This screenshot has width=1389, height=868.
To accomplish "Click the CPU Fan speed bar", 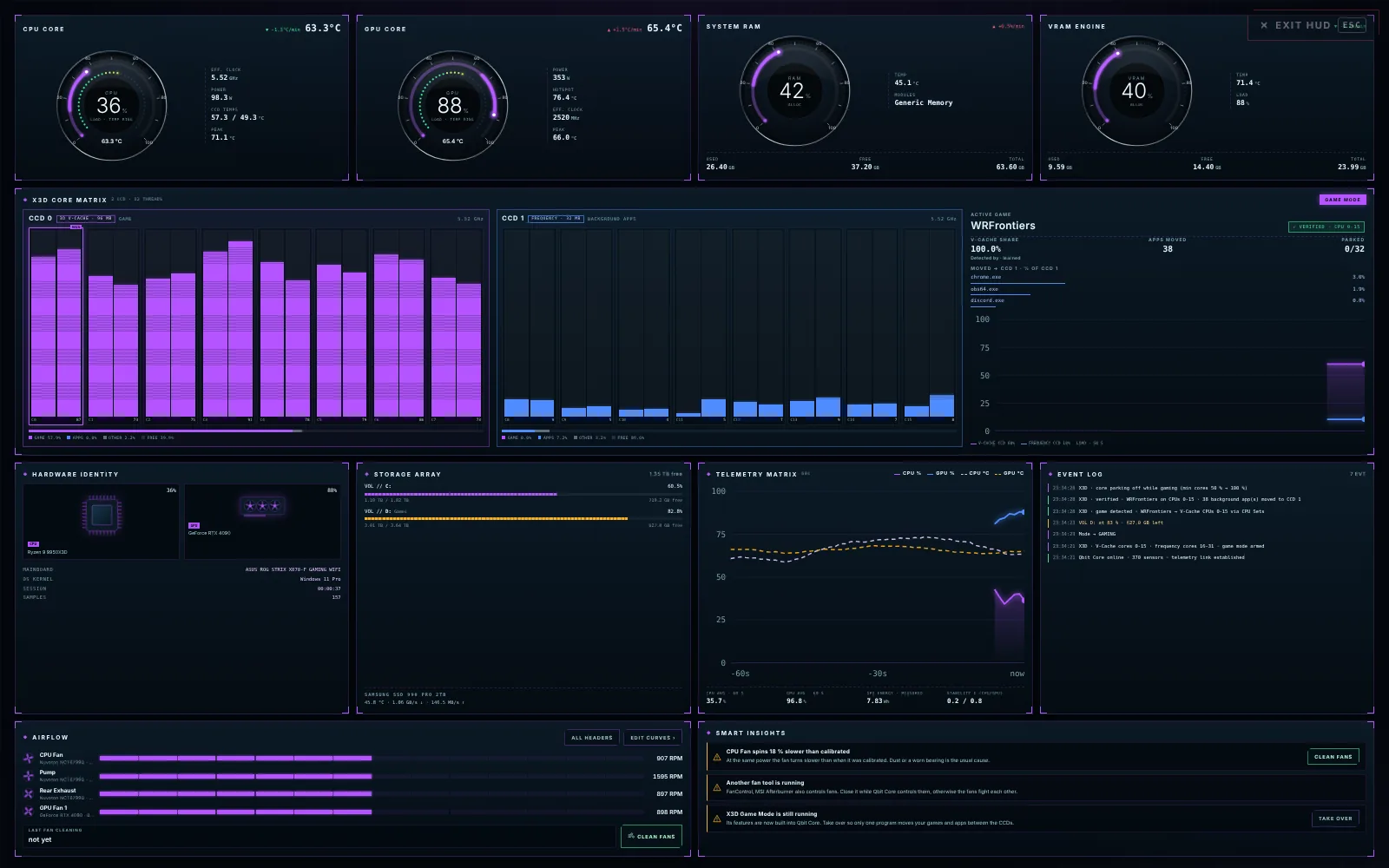I will coord(372,758).
